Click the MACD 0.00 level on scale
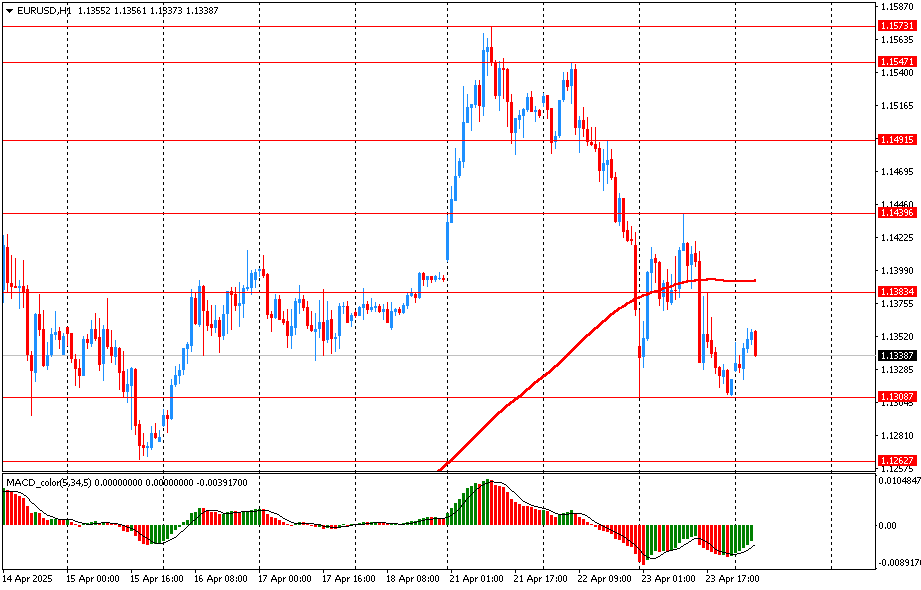The width and height of the screenshot is (921, 590). (x=887, y=525)
